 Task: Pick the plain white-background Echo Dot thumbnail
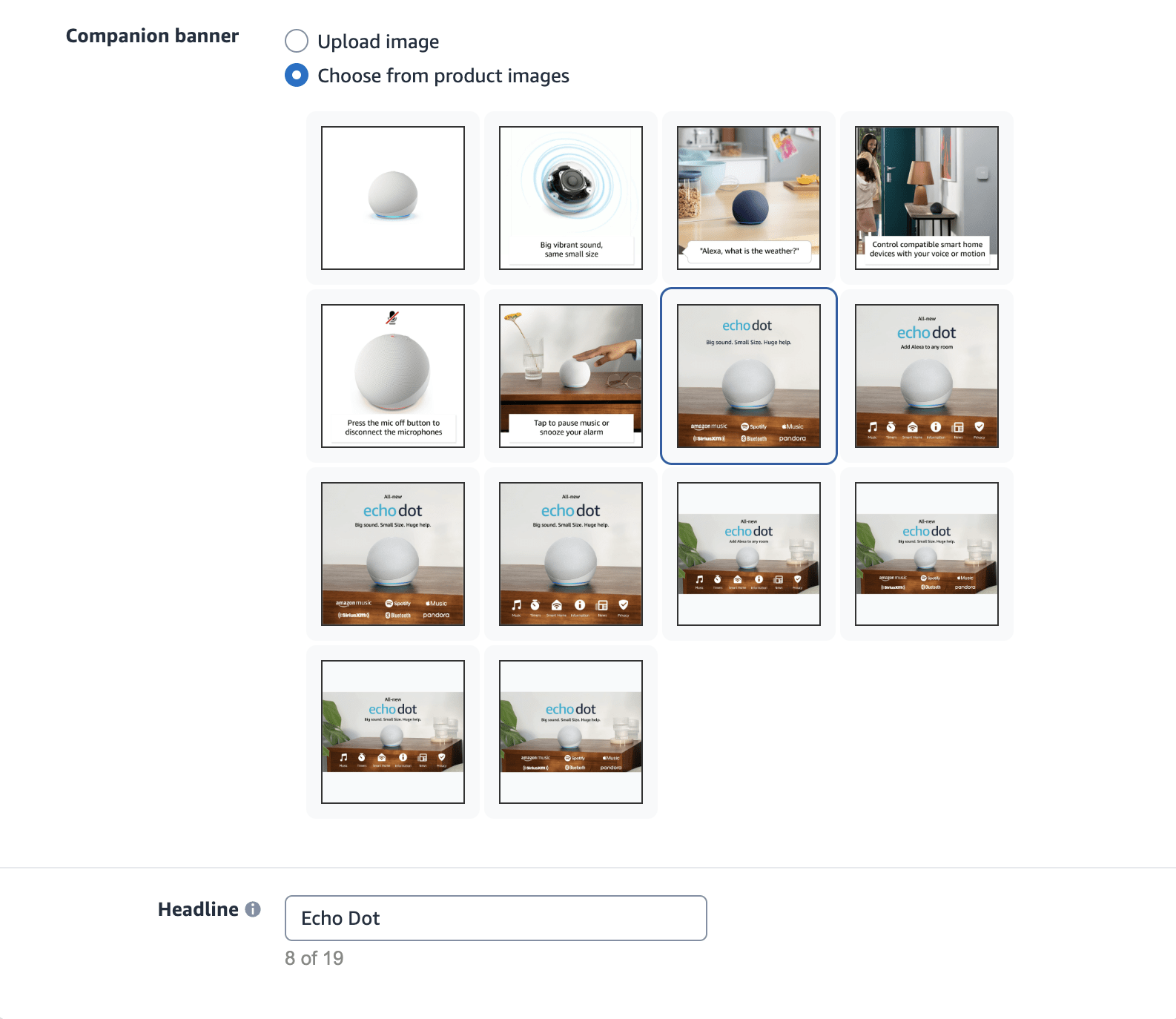pyautogui.click(x=393, y=198)
